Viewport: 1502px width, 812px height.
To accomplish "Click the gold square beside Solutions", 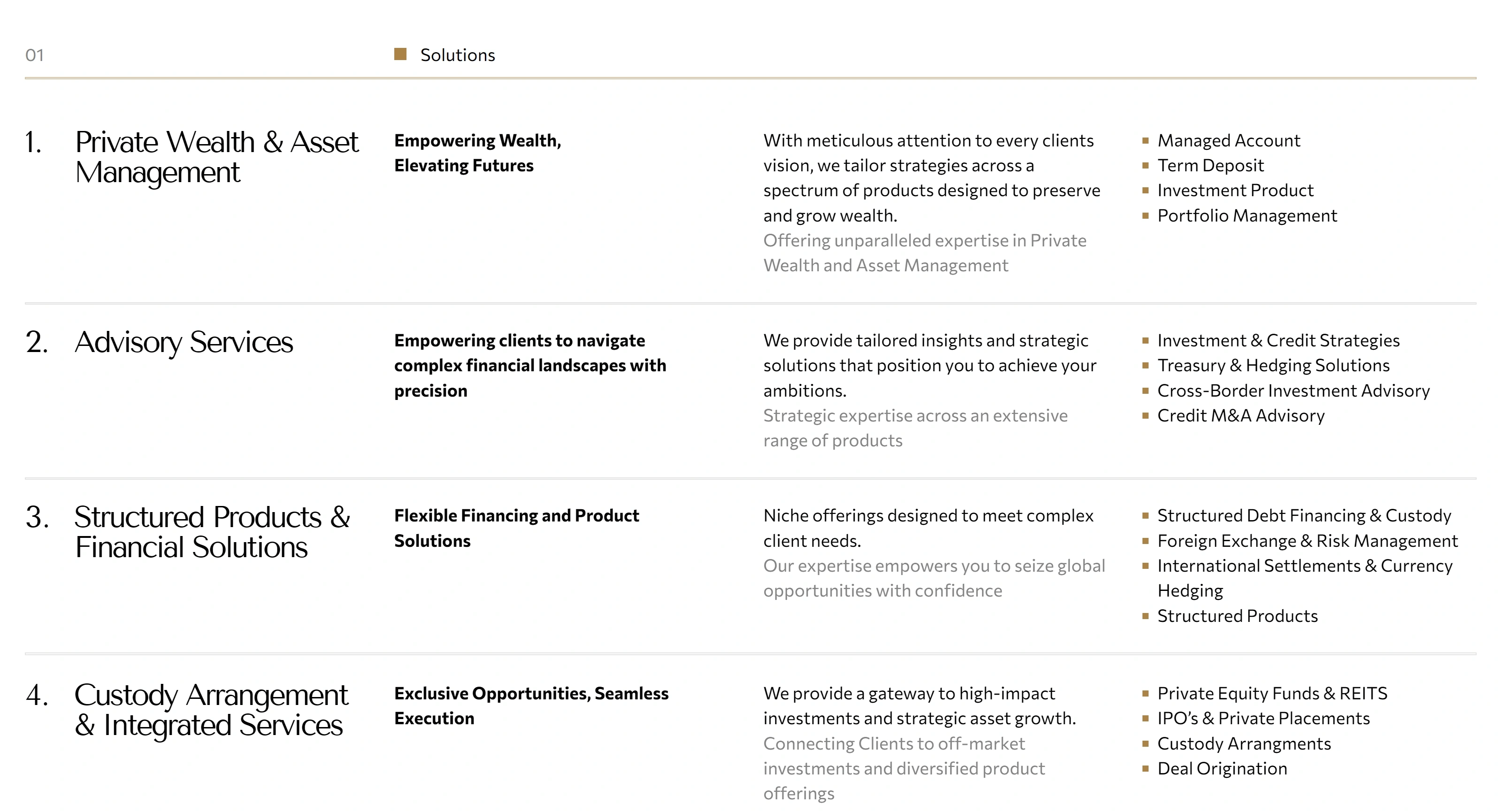I will [400, 54].
